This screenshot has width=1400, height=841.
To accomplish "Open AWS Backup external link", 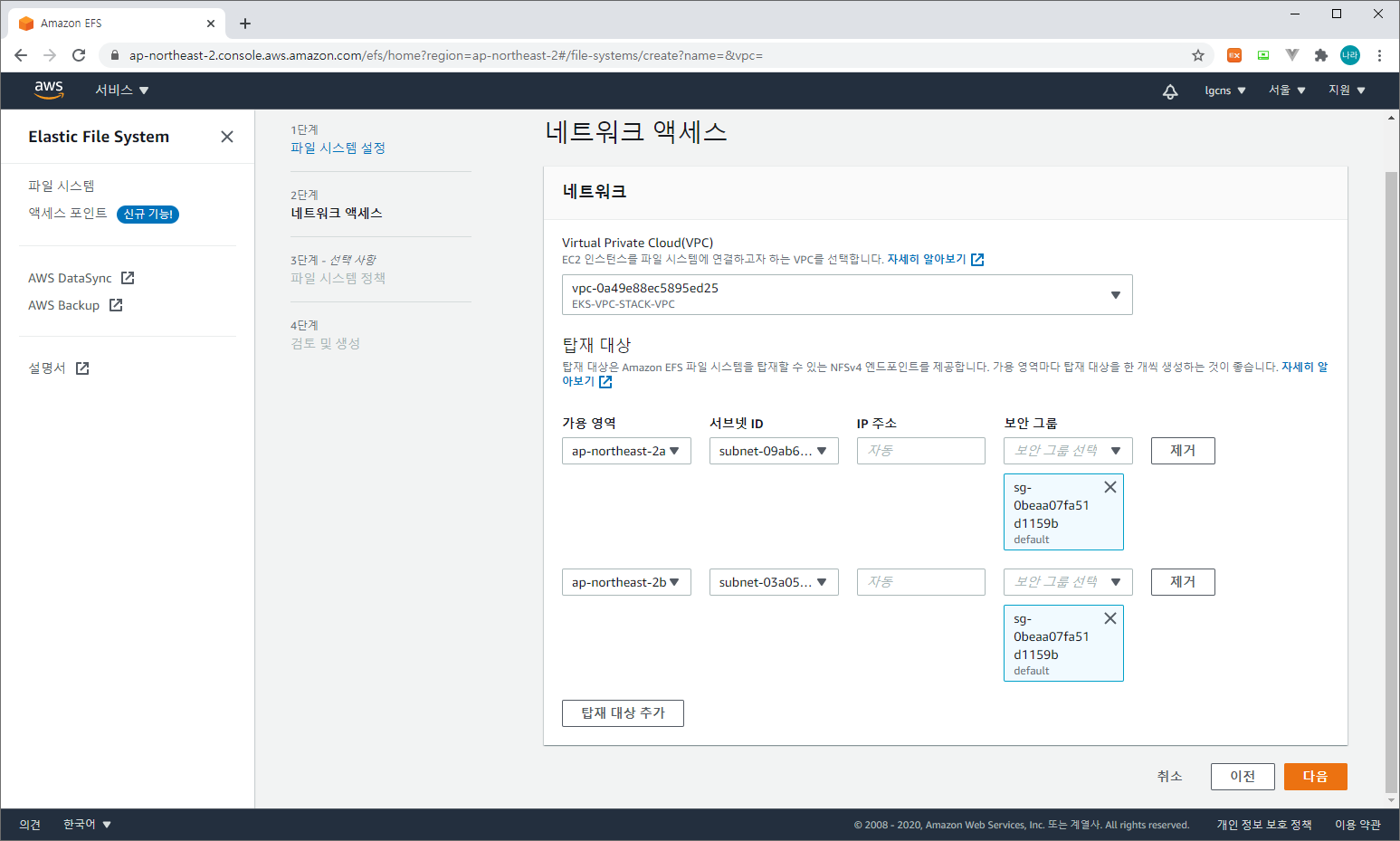I will 75,305.
